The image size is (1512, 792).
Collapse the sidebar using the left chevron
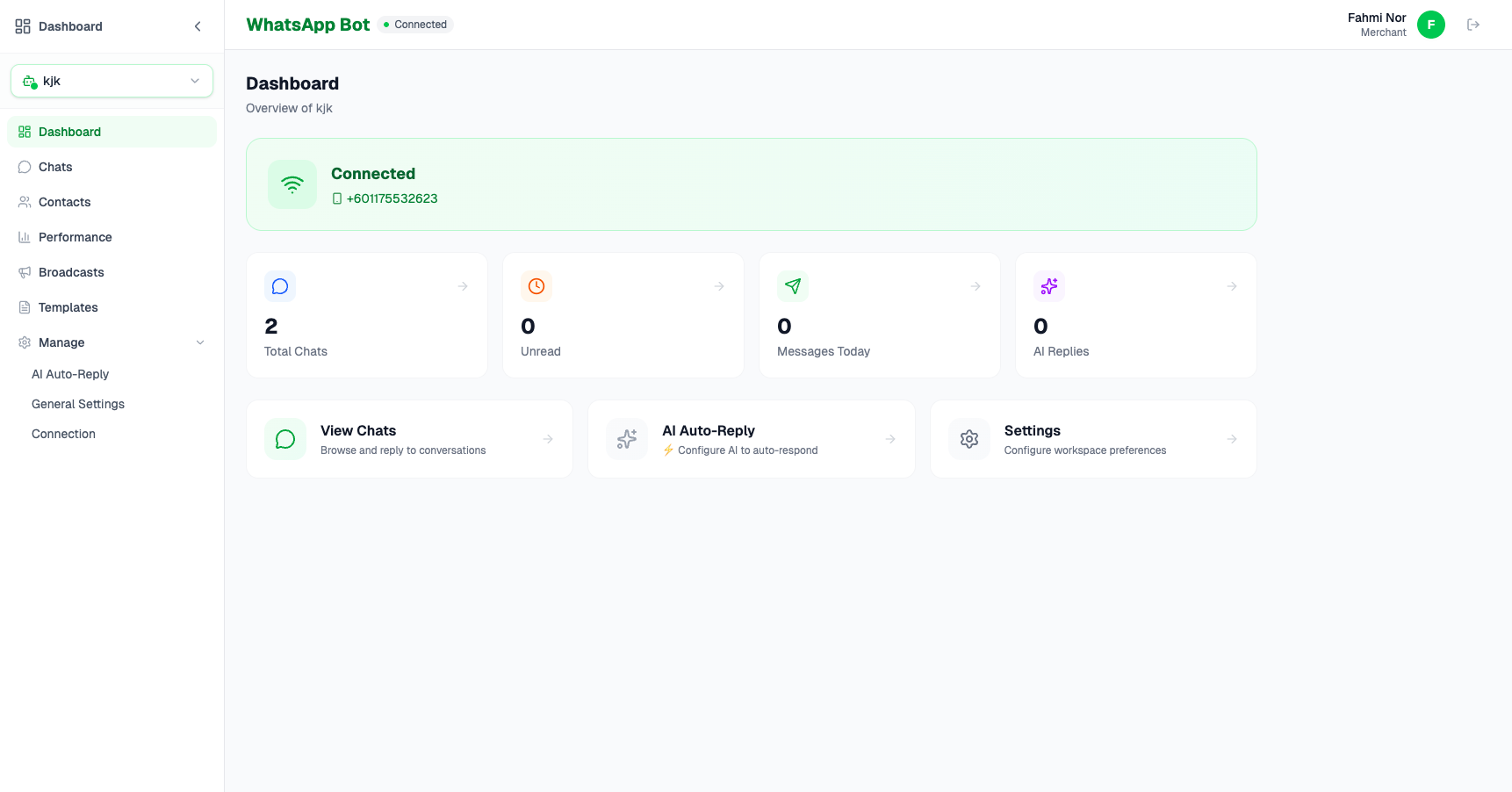(x=197, y=25)
